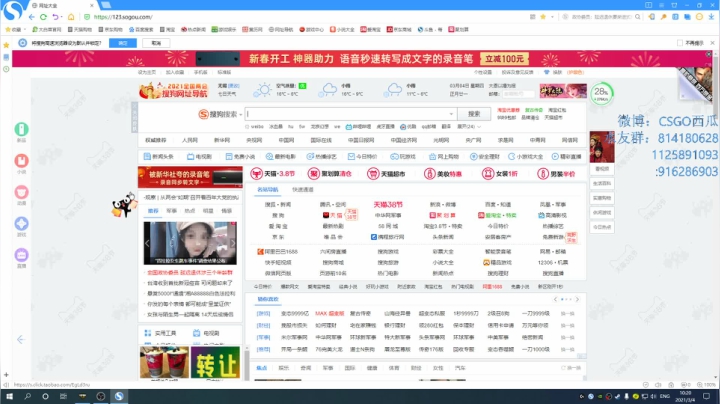Image resolution: width=720 pixels, height=404 pixels.
Task: Open the 人民网 link
Action: [190, 140]
